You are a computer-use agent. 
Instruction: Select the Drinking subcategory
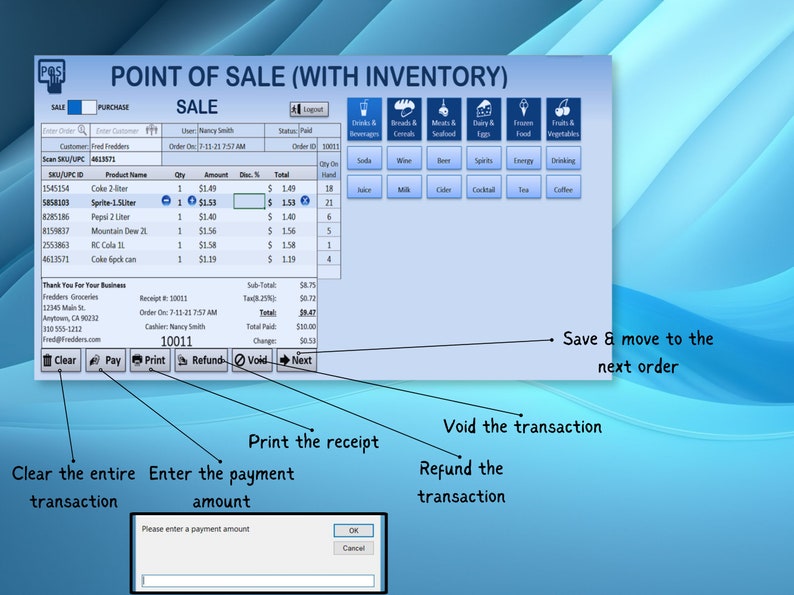pos(563,160)
